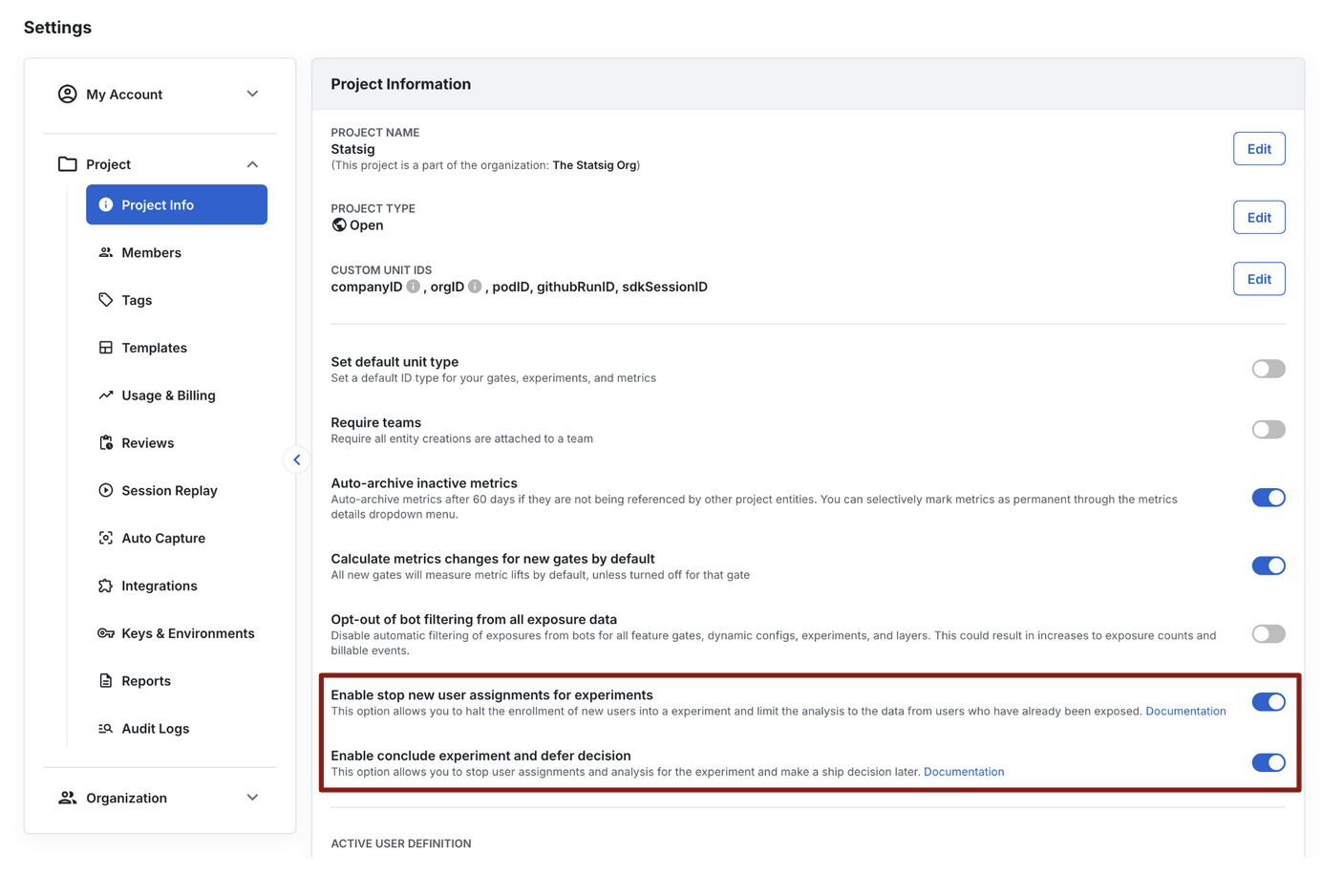Toggle Auto-archive inactive metrics off

pyautogui.click(x=1269, y=497)
